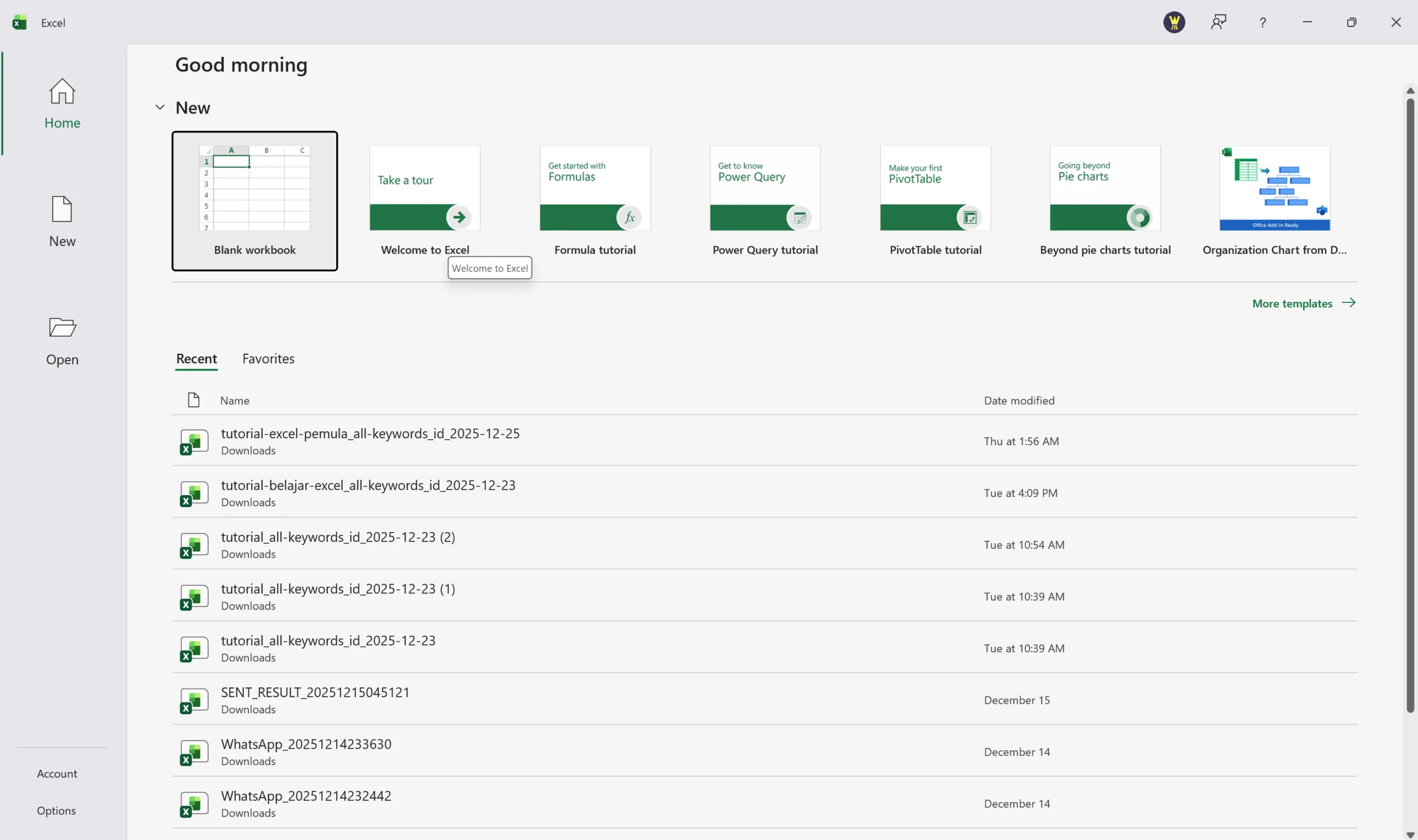Screen dimensions: 1418x840
Task: Select the Recent tab
Action: pyautogui.click(x=196, y=359)
